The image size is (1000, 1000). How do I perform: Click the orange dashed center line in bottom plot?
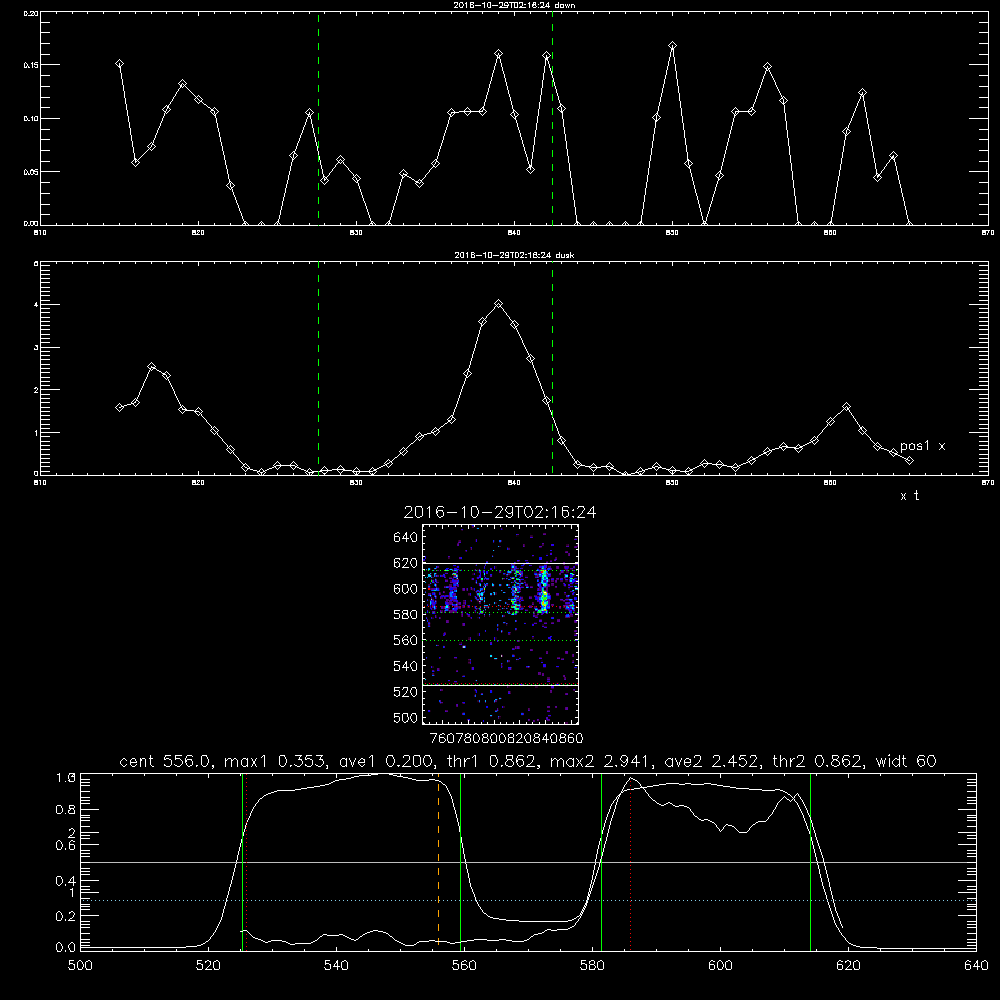point(438,861)
